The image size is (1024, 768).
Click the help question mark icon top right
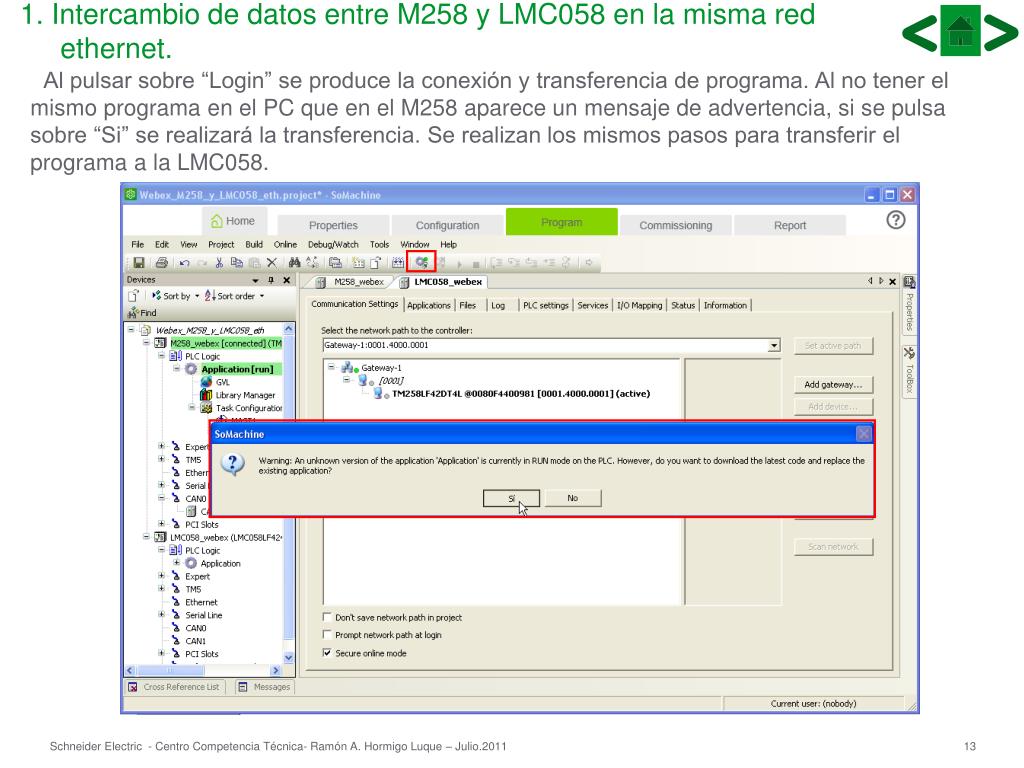(x=896, y=220)
